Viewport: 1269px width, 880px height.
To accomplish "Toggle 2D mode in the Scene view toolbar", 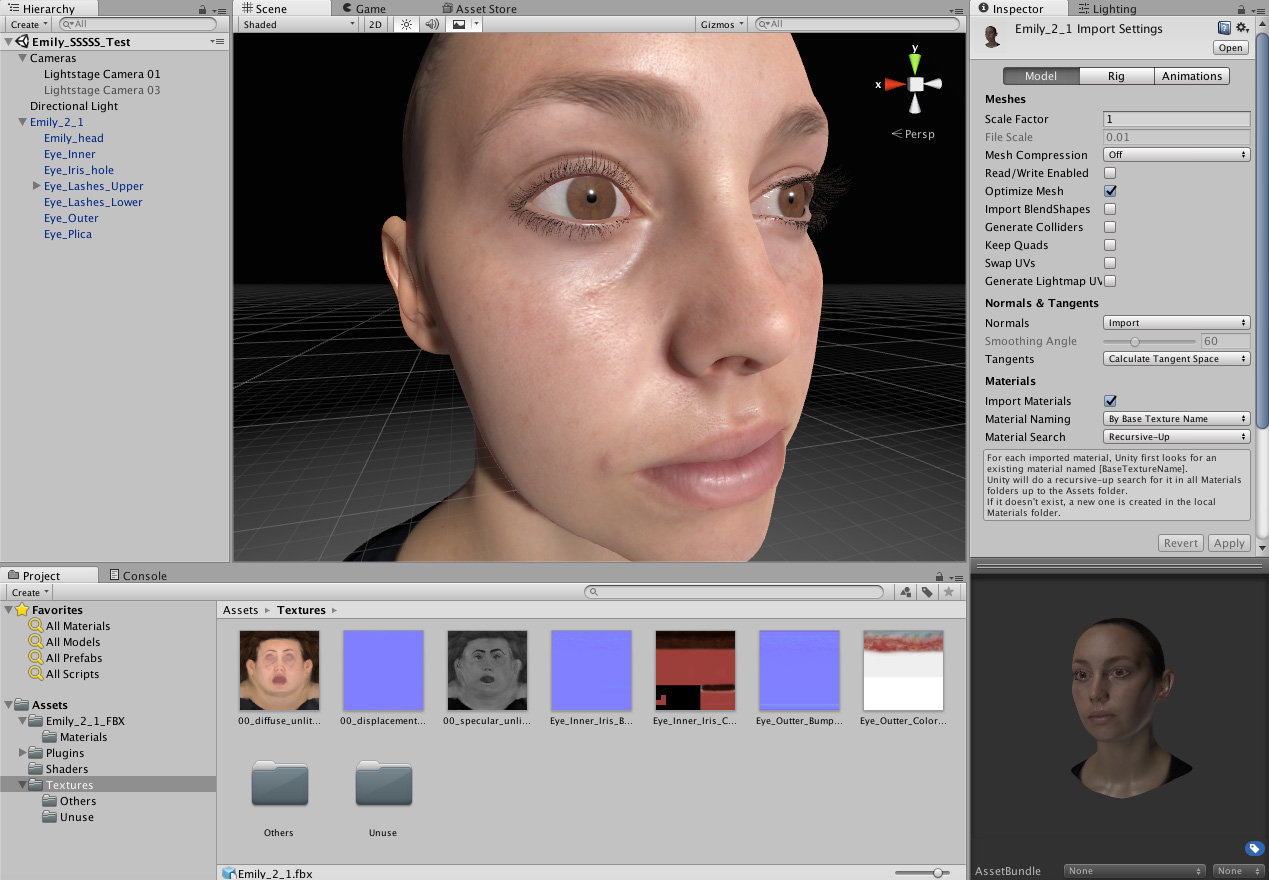I will tap(374, 24).
